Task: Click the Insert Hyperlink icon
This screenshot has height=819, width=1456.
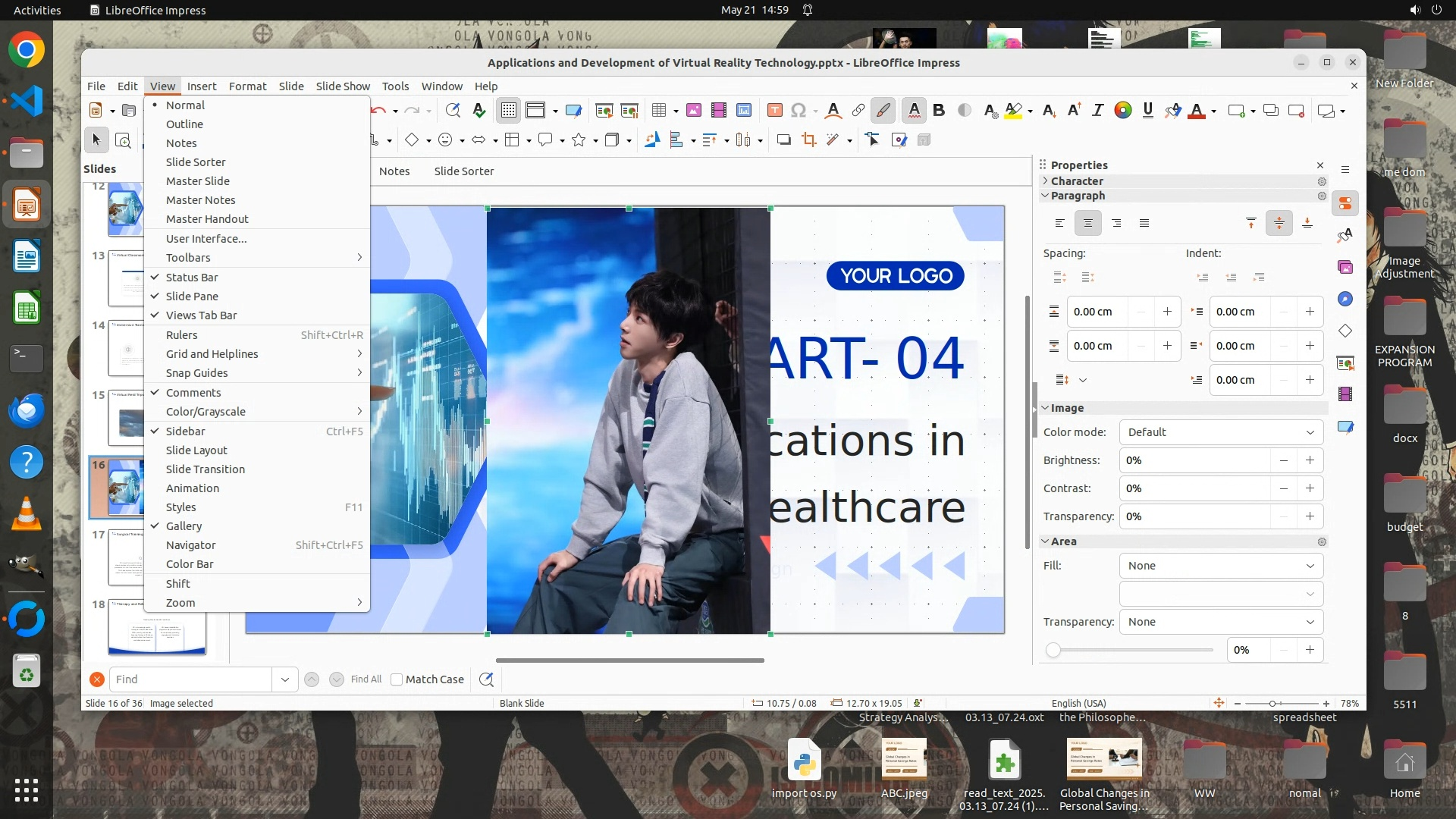Action: tap(858, 111)
